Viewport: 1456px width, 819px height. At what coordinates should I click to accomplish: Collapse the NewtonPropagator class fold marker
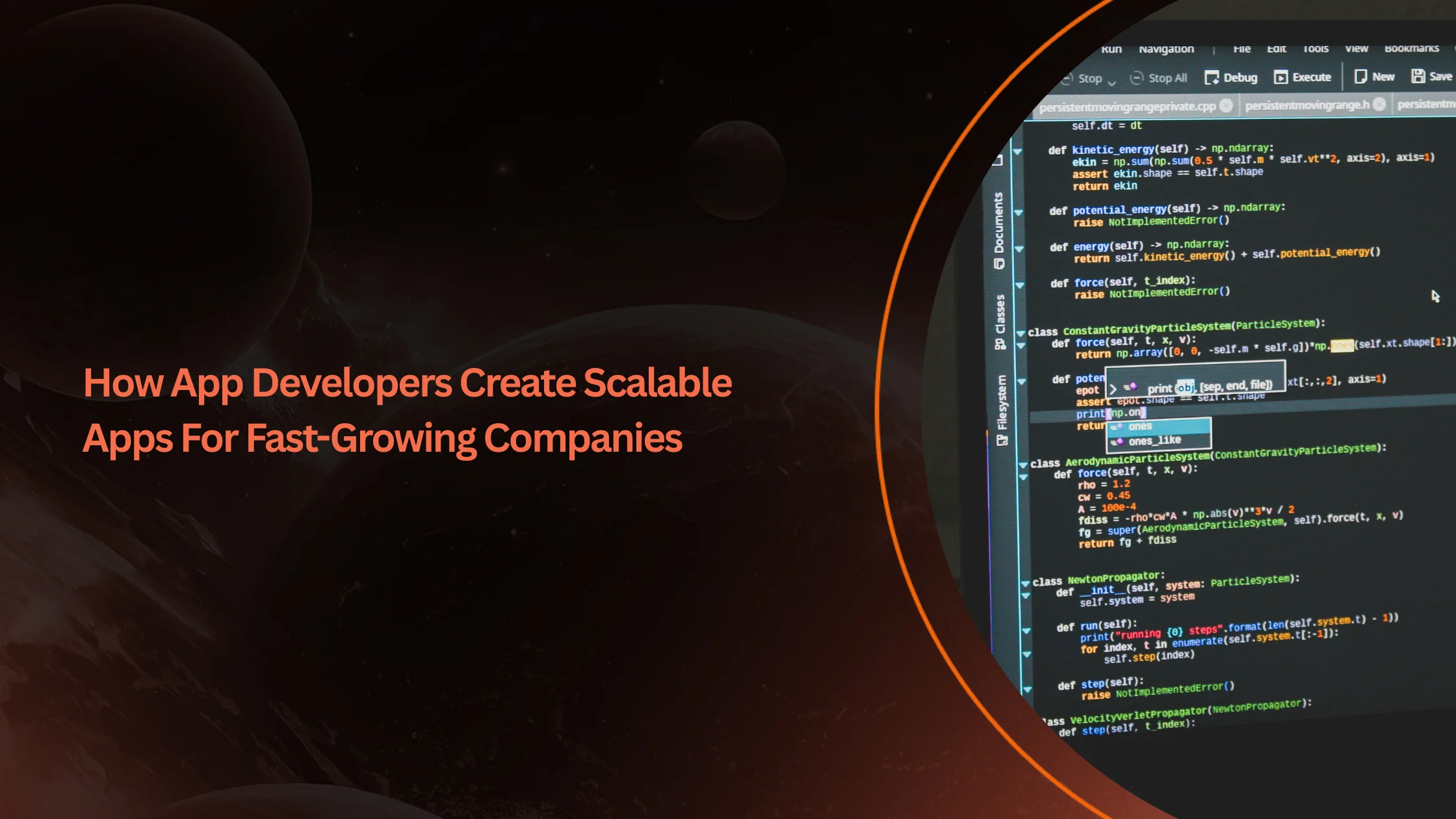[x=1025, y=583]
